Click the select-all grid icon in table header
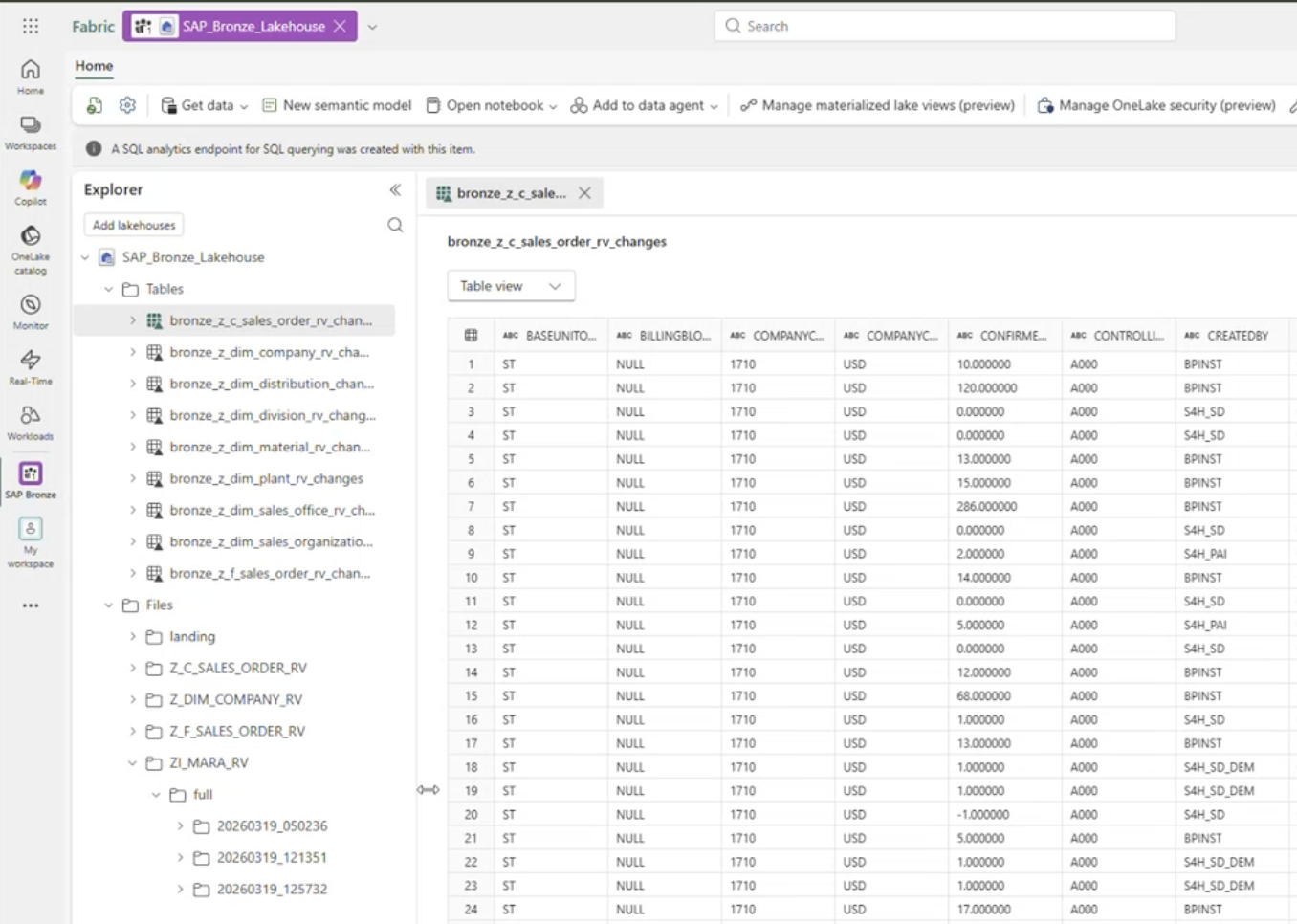 (x=471, y=336)
